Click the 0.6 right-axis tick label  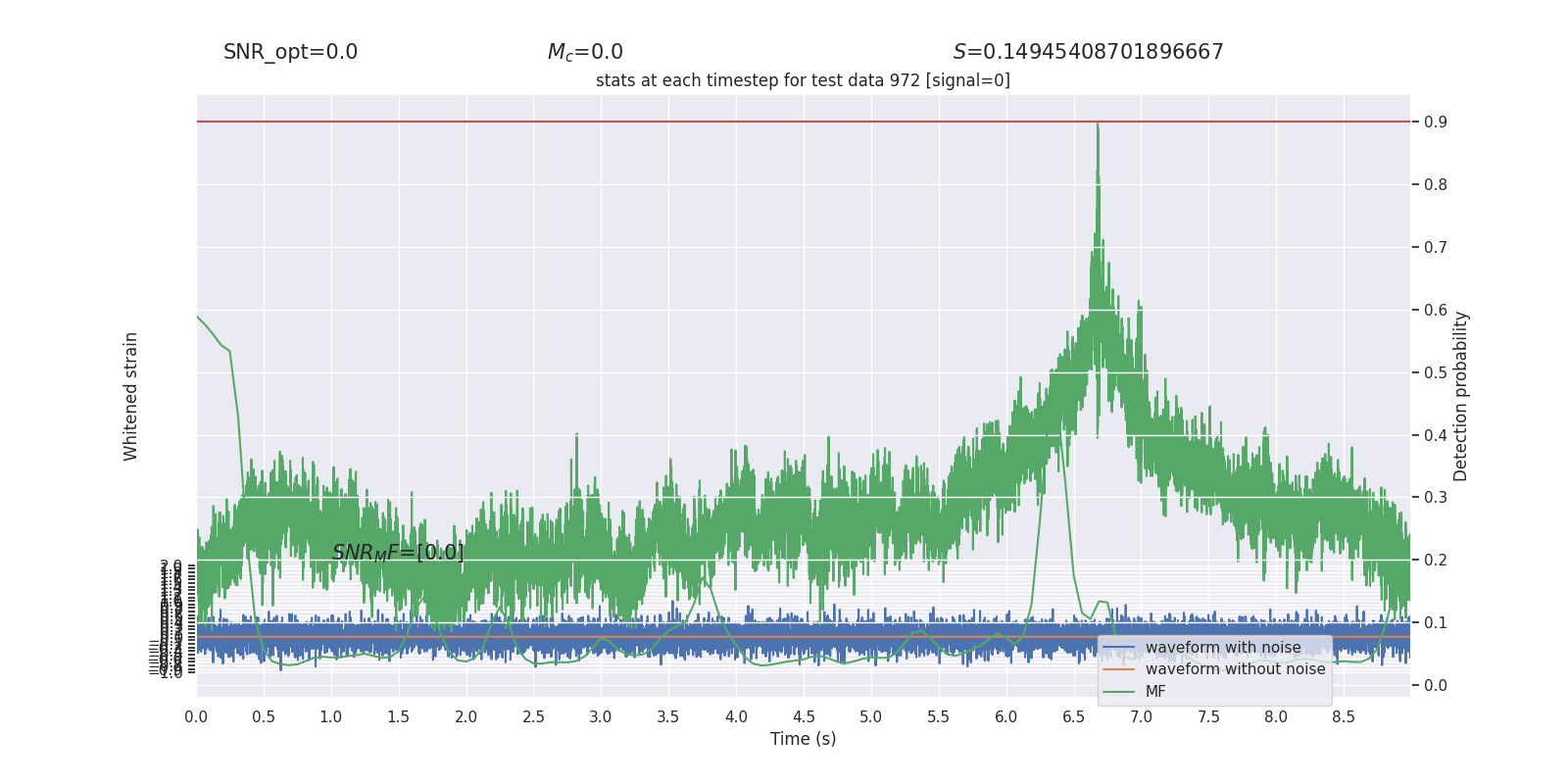tap(1436, 310)
